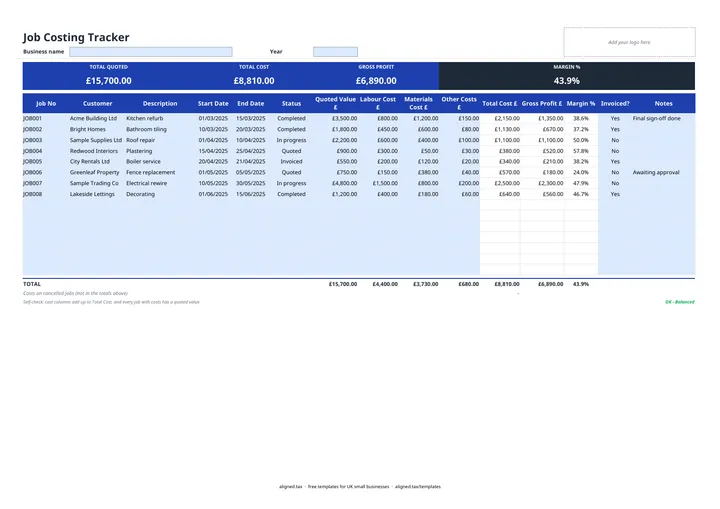
Task: Select the JOB007 labour cost £1,500.00
Action: 385,183
